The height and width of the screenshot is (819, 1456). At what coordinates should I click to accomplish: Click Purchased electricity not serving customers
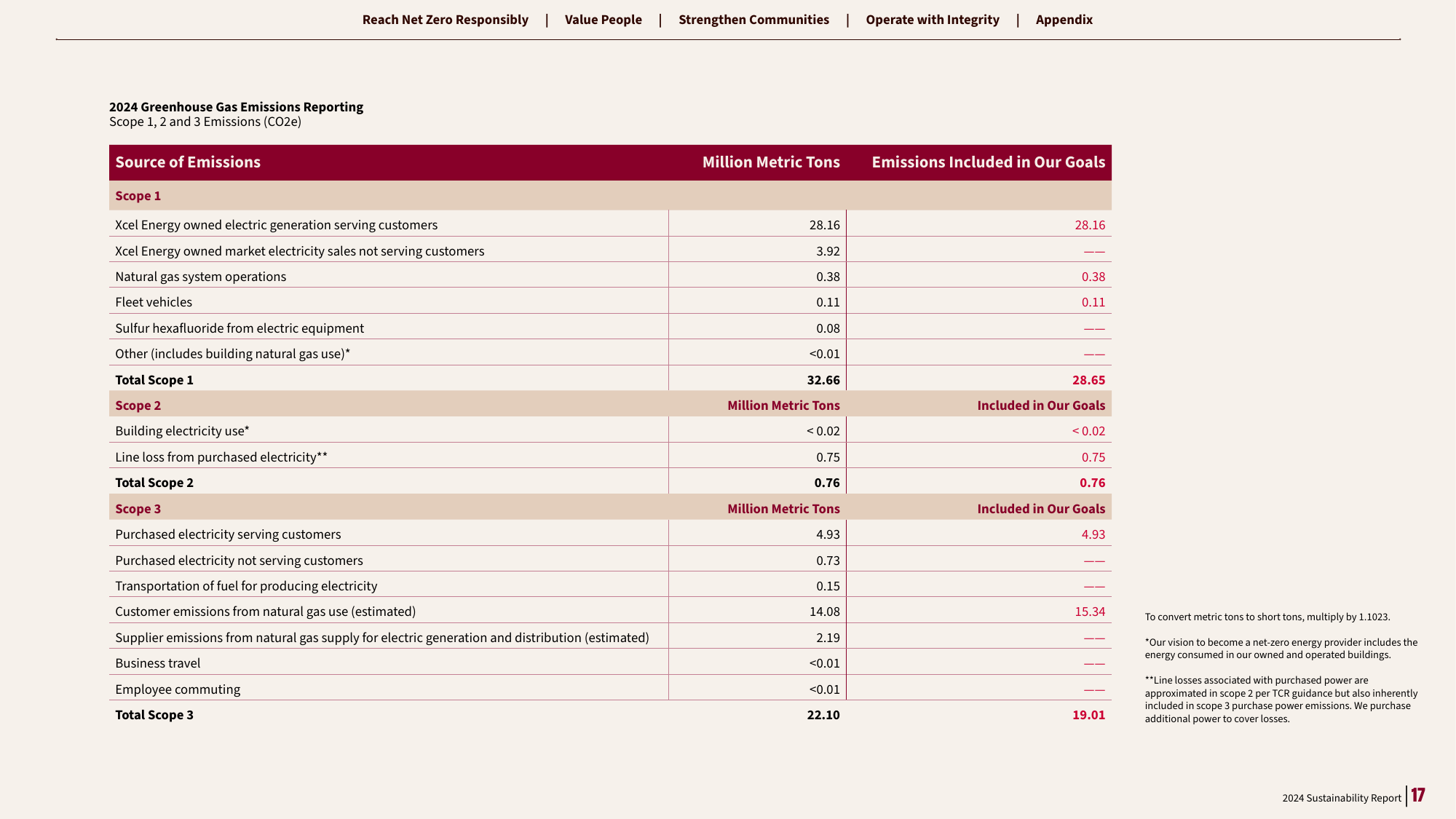[239, 561]
